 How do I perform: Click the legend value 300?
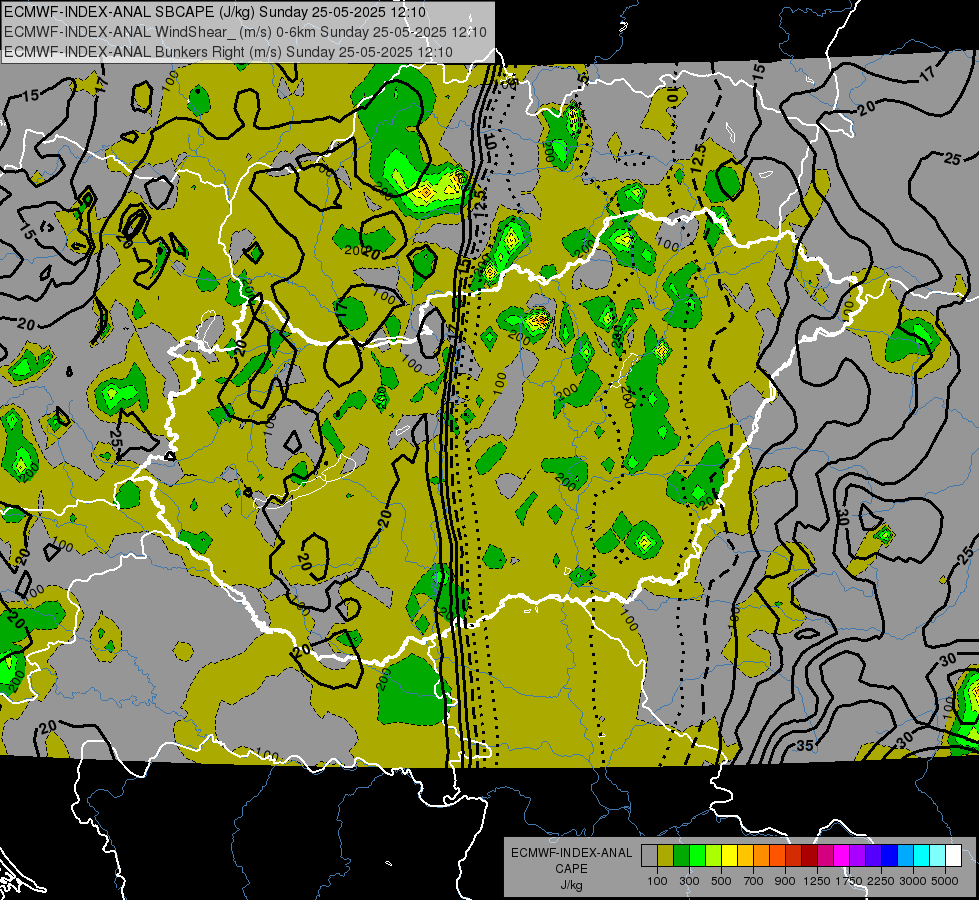tap(689, 881)
